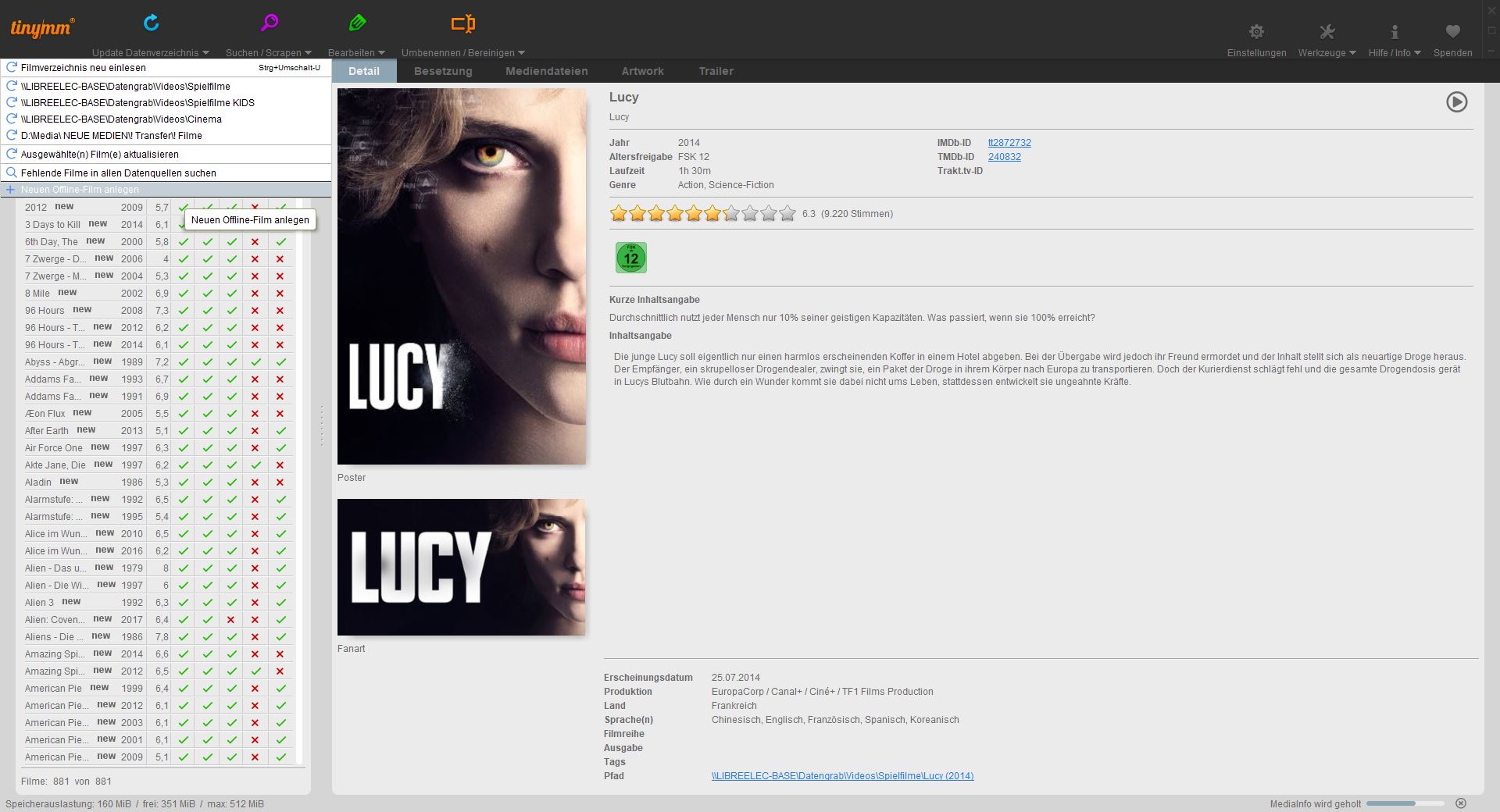Select Aliens - Die ... 1986 row

point(159,636)
